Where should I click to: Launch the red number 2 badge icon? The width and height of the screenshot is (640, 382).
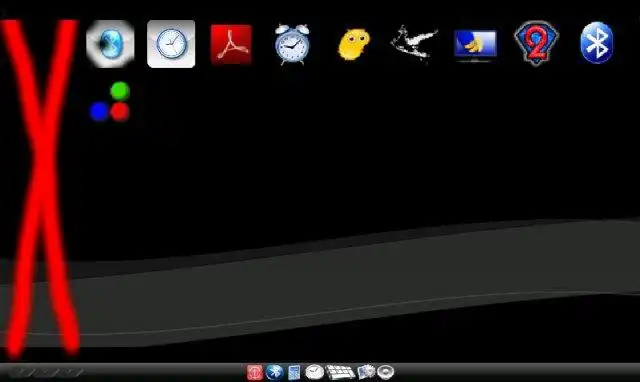coord(536,43)
